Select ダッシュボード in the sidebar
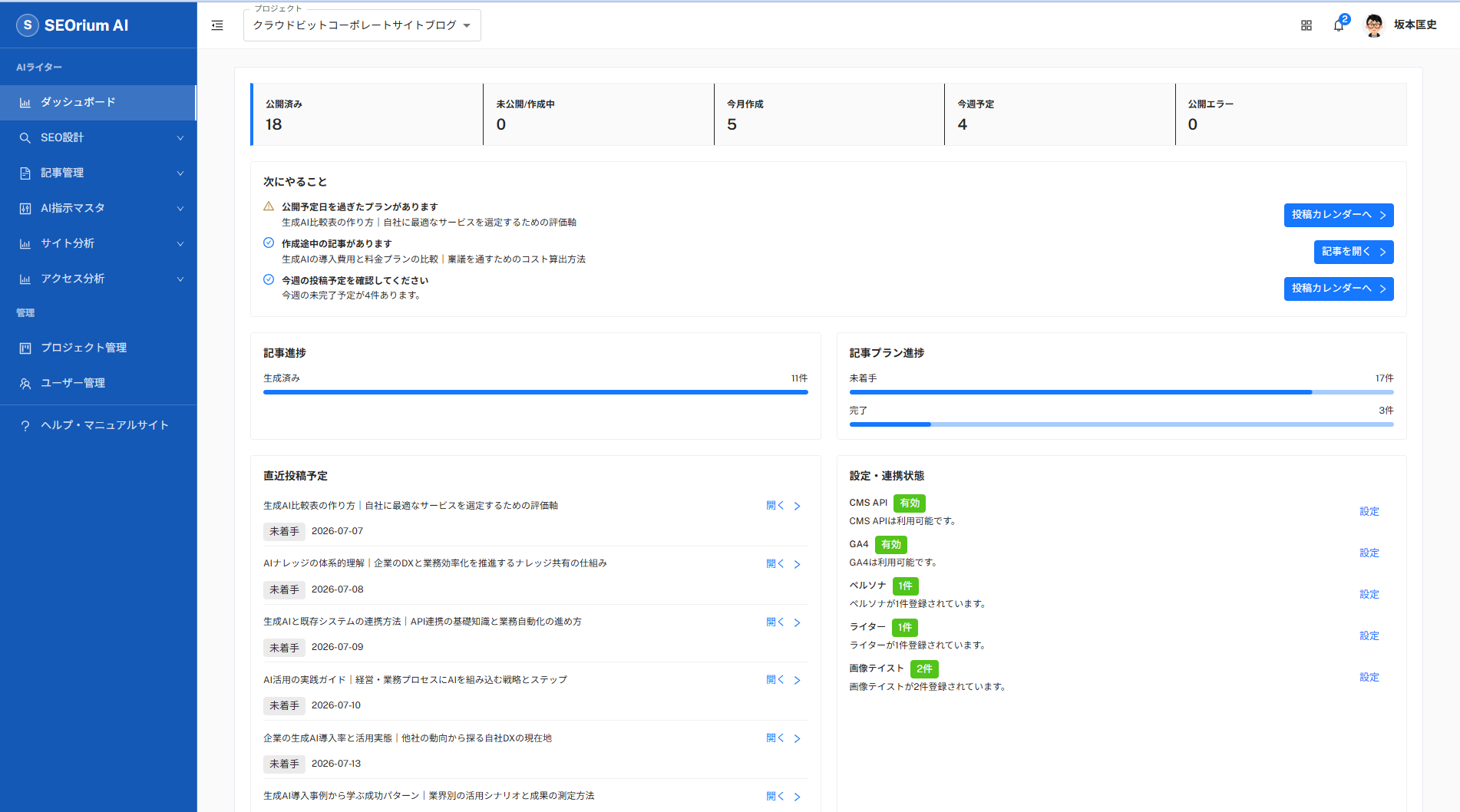Viewport: 1460px width, 812px height. click(98, 102)
